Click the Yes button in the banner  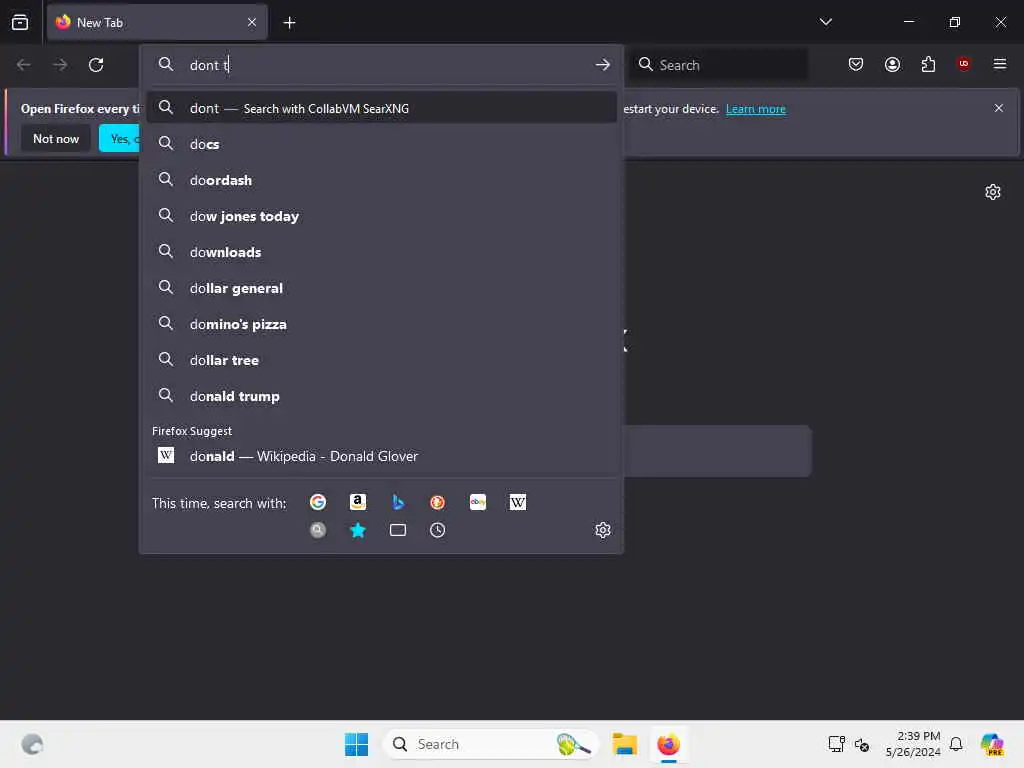point(120,138)
